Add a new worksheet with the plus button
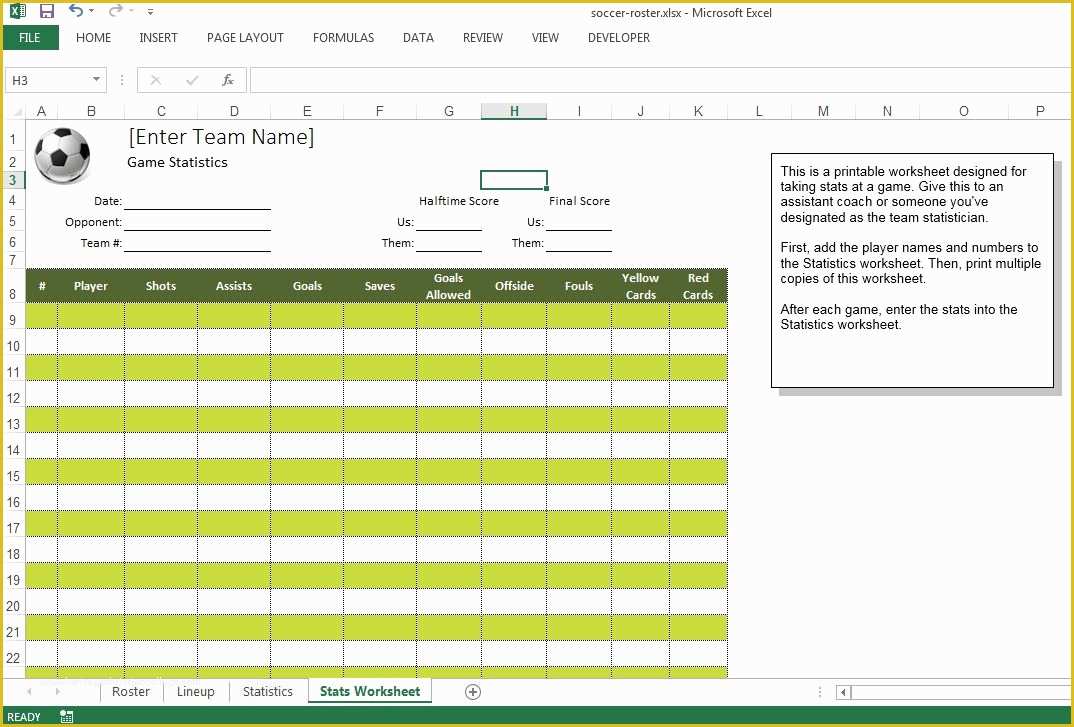The height and width of the screenshot is (727, 1074). point(472,691)
